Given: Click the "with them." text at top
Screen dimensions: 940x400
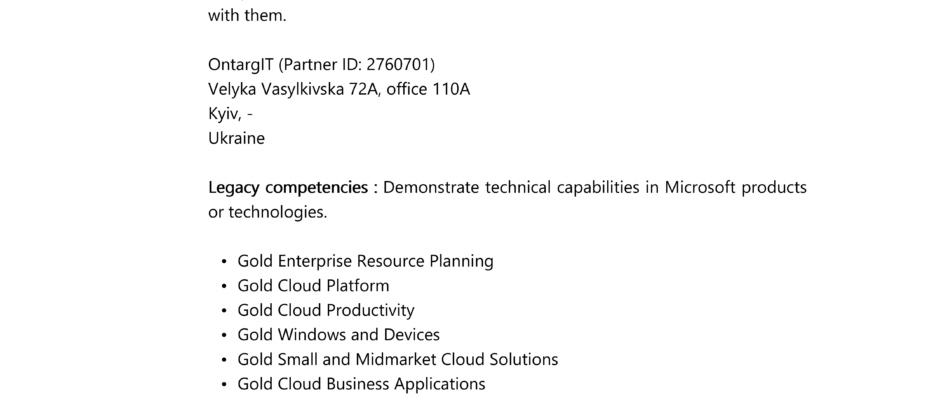Looking at the screenshot, I should (x=247, y=16).
